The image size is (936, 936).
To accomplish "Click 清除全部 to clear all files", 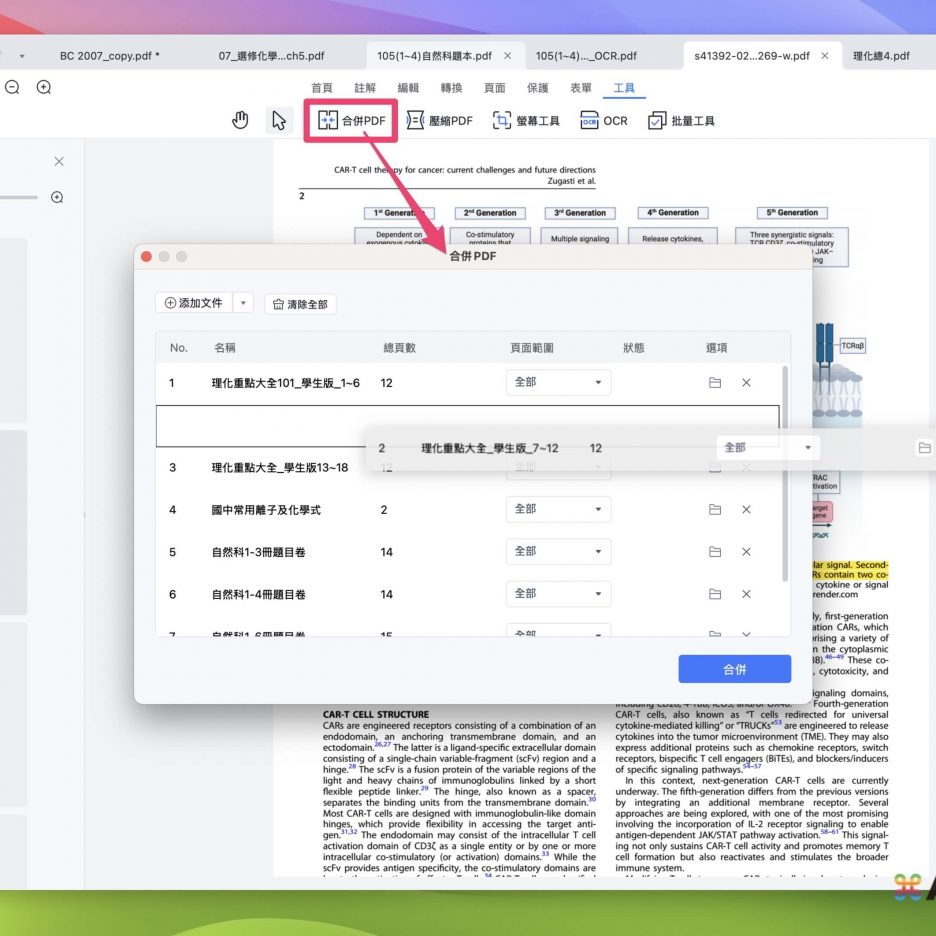I will click(x=300, y=304).
